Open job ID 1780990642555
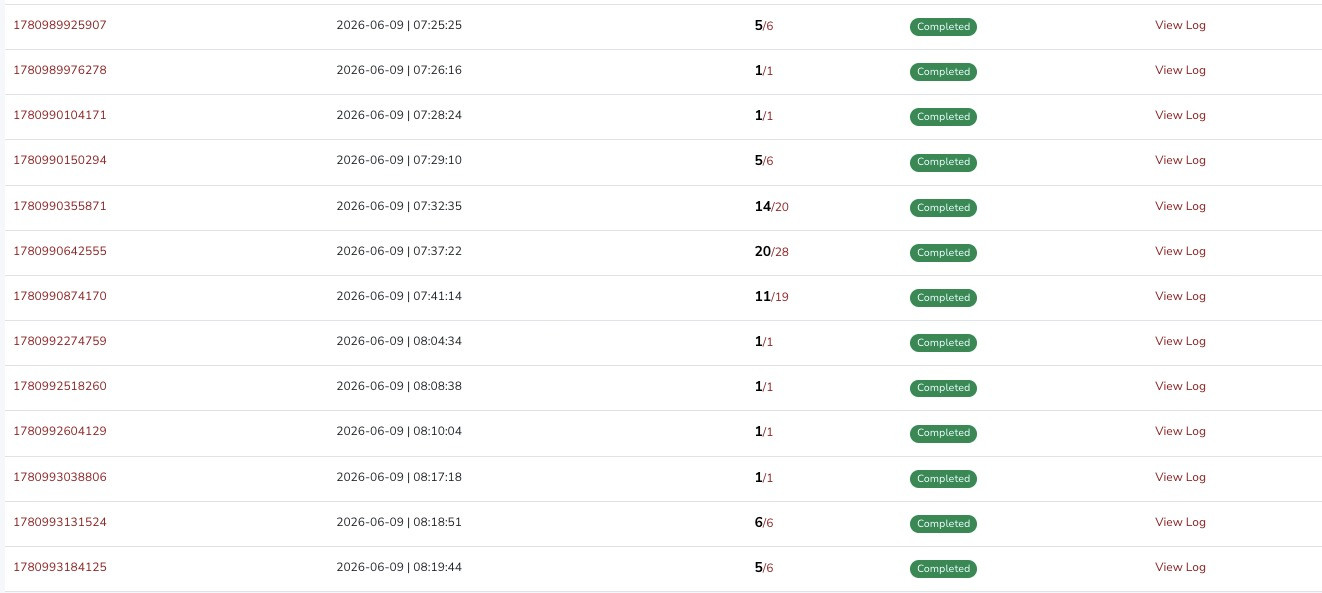The image size is (1322, 593). point(59,251)
